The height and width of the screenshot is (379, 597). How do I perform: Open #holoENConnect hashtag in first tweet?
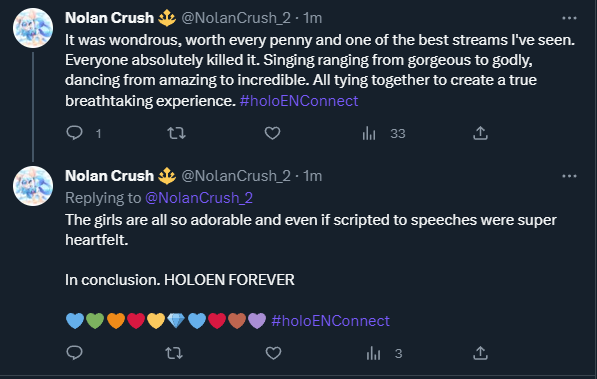[299, 101]
